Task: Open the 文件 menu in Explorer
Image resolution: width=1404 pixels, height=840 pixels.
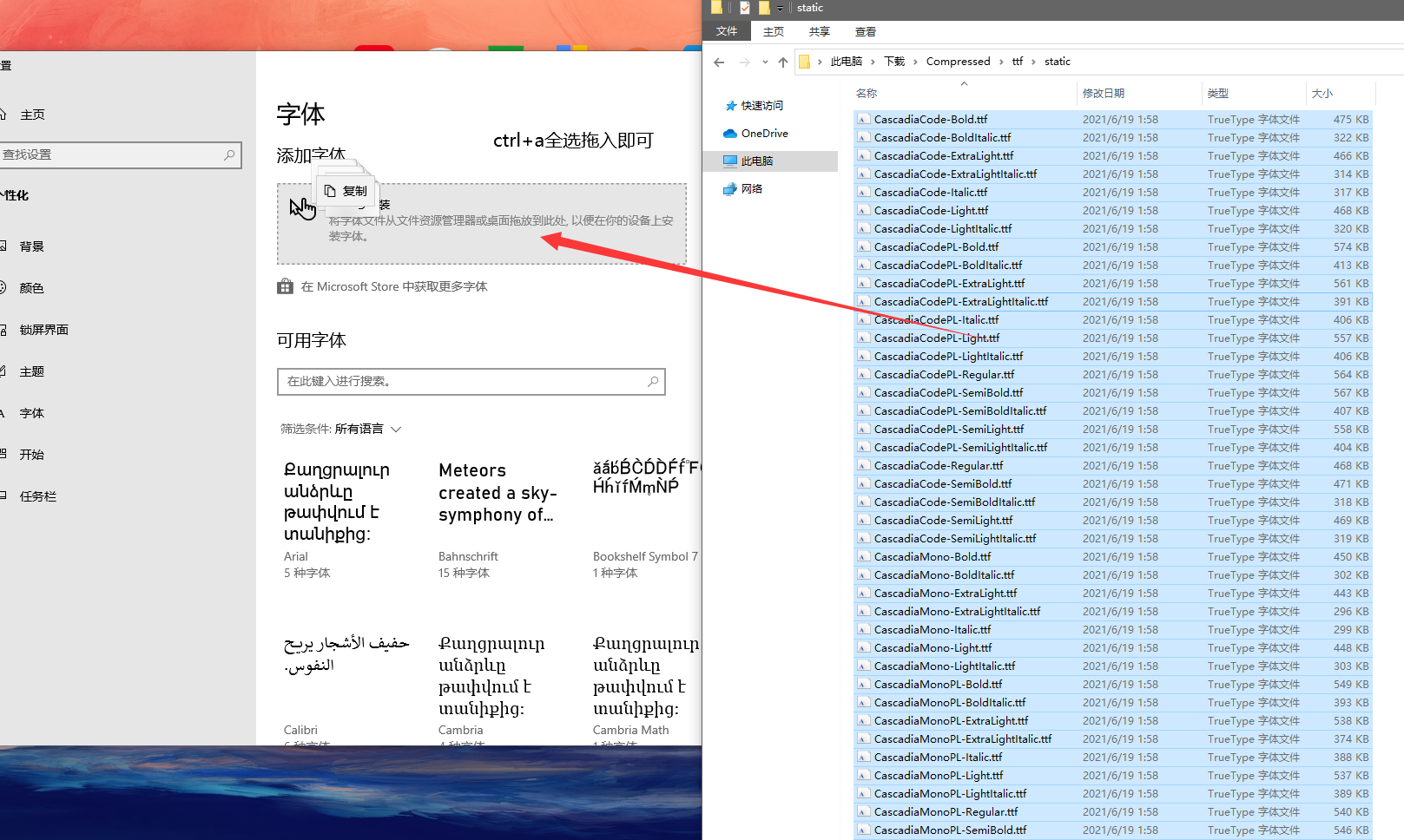Action: point(727,31)
